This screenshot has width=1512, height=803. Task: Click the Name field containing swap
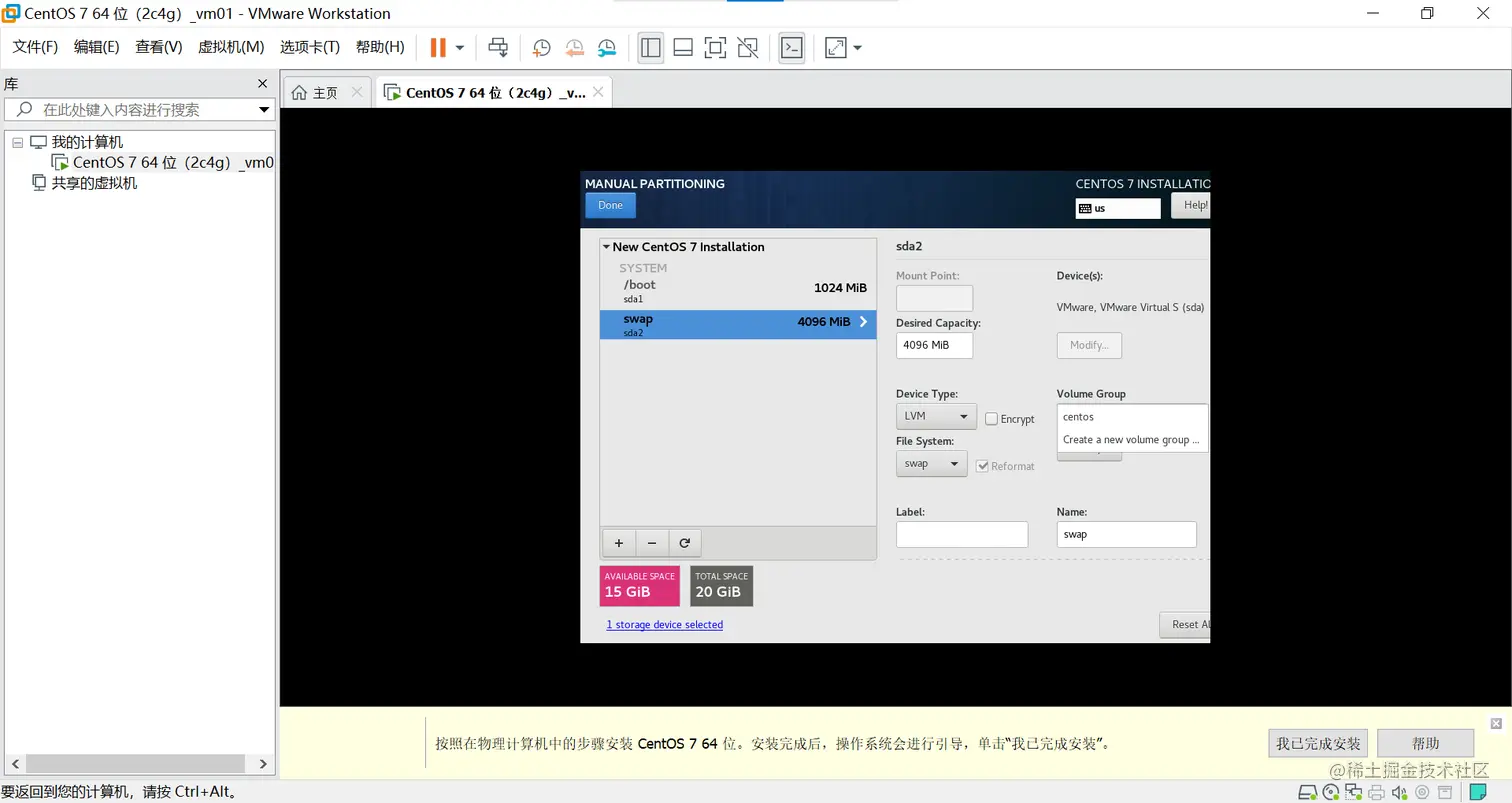[x=1126, y=534]
